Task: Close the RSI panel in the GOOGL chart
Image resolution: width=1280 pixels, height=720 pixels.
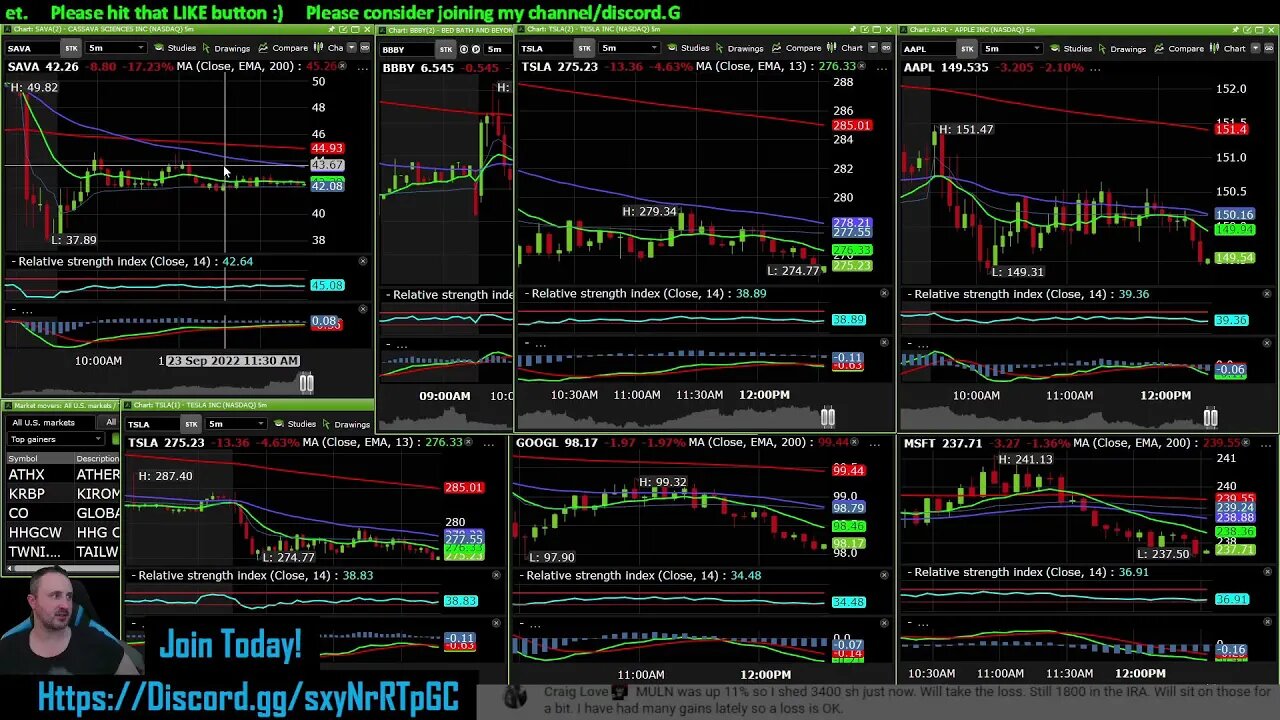Action: tap(884, 575)
